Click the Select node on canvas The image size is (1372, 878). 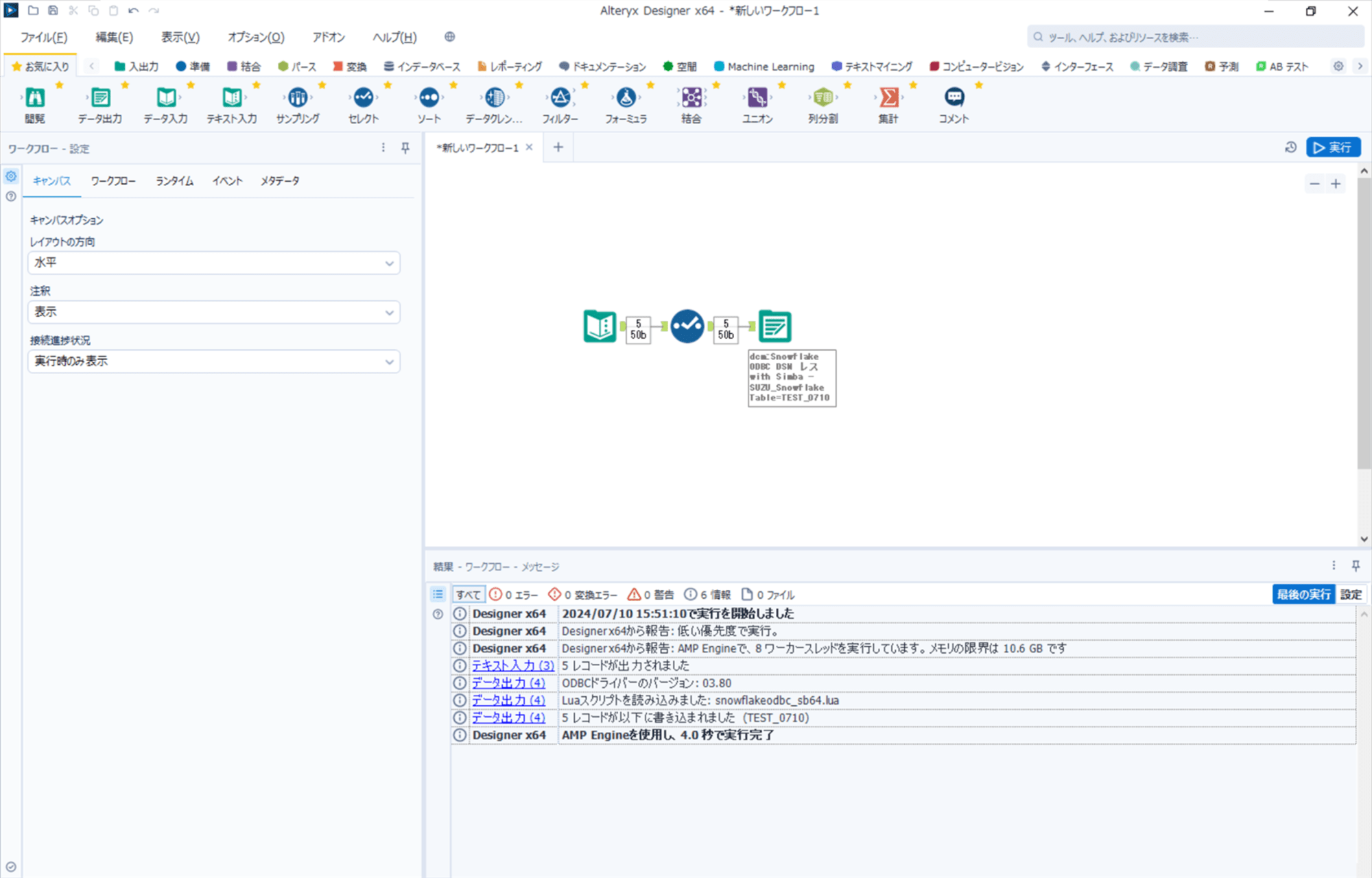point(687,327)
